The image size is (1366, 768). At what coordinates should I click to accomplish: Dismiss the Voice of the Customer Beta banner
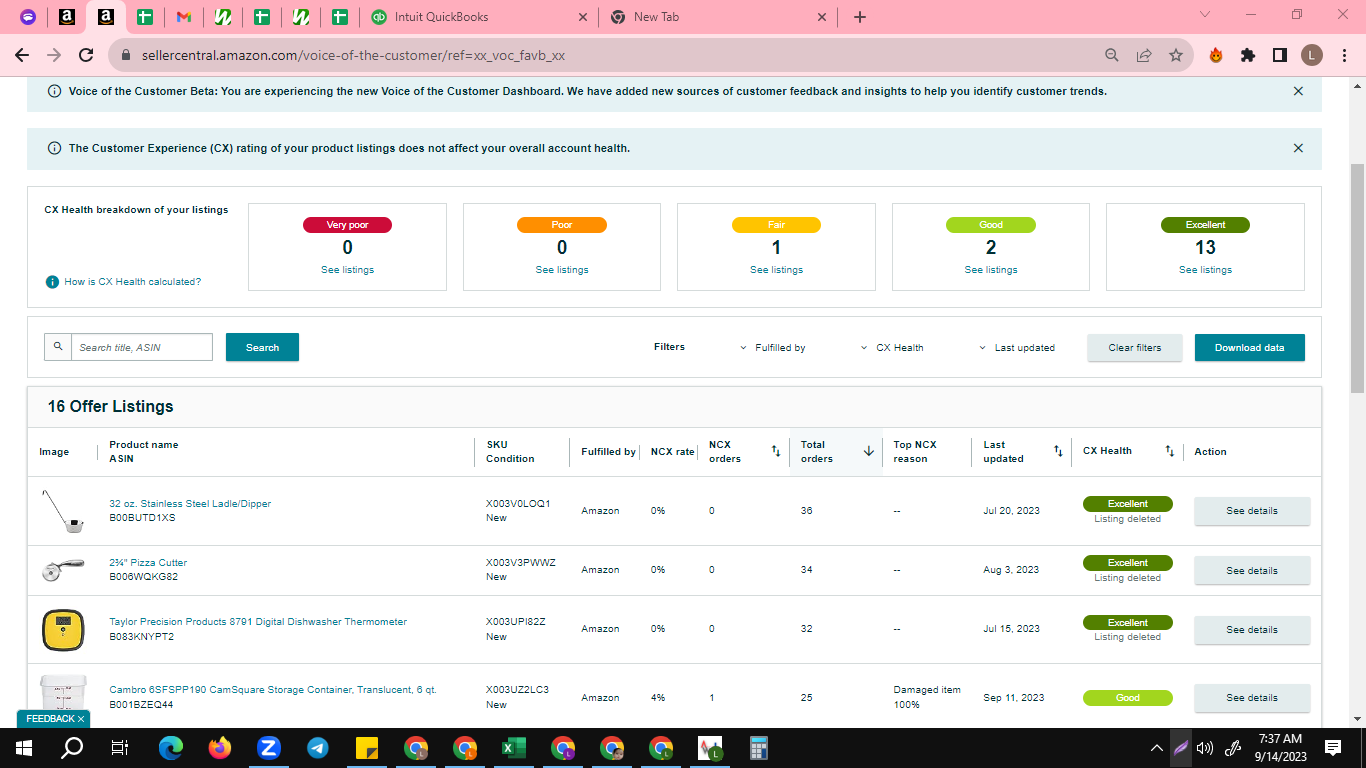pyautogui.click(x=1298, y=91)
